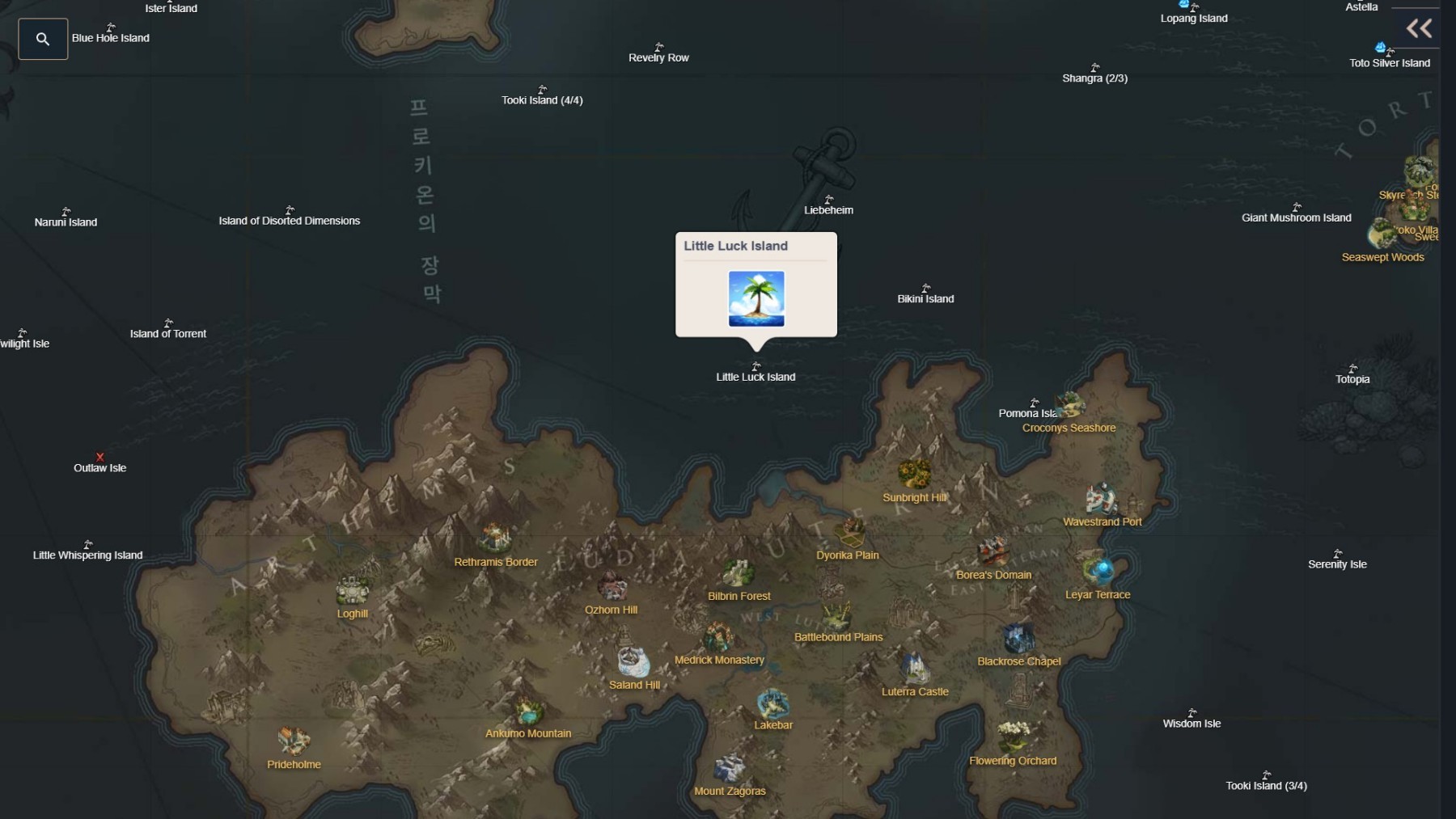Open the Revelry Row island marker
The height and width of the screenshot is (819, 1456).
click(x=658, y=47)
